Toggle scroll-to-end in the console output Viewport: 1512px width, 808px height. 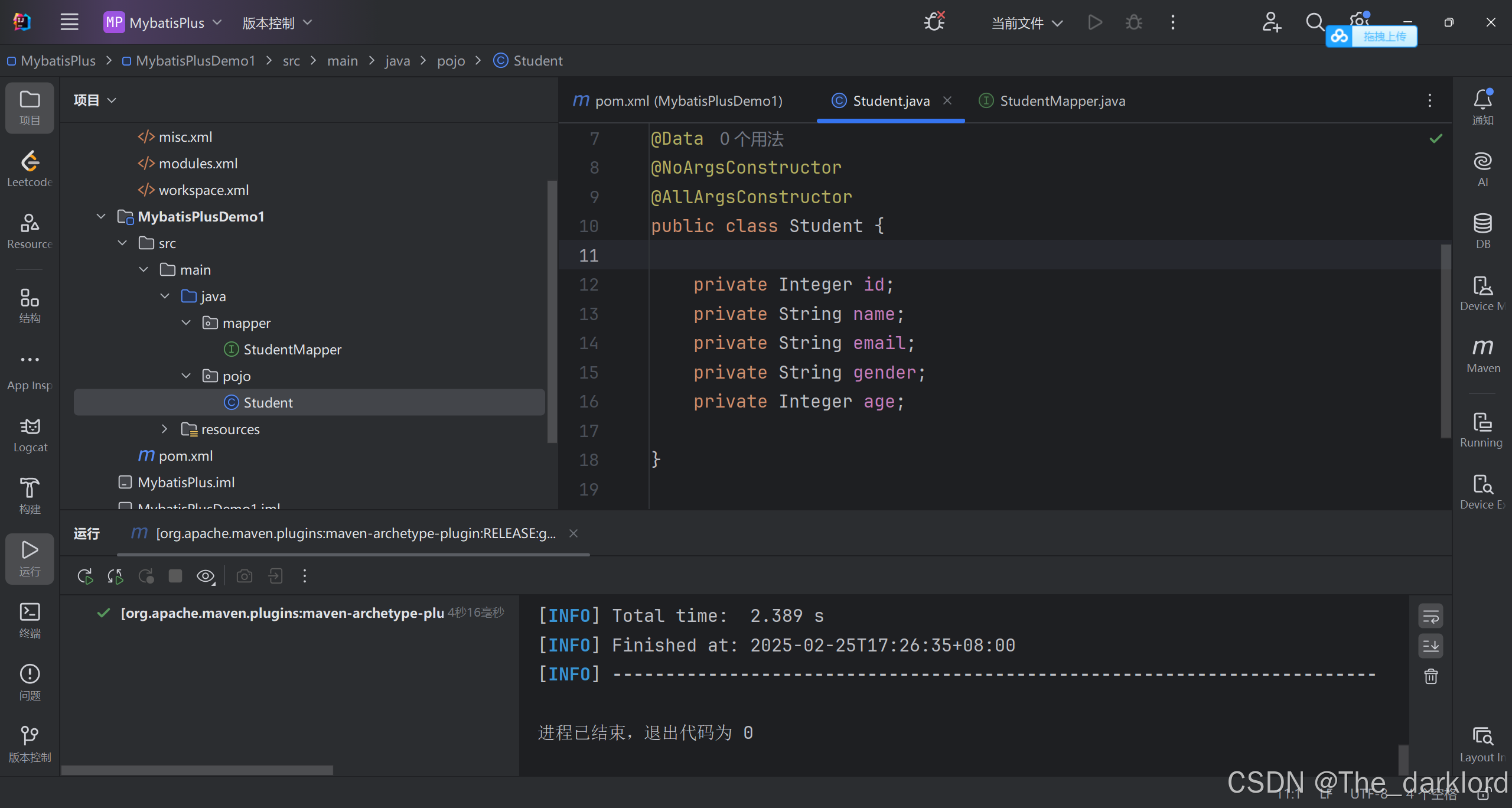point(1430,646)
